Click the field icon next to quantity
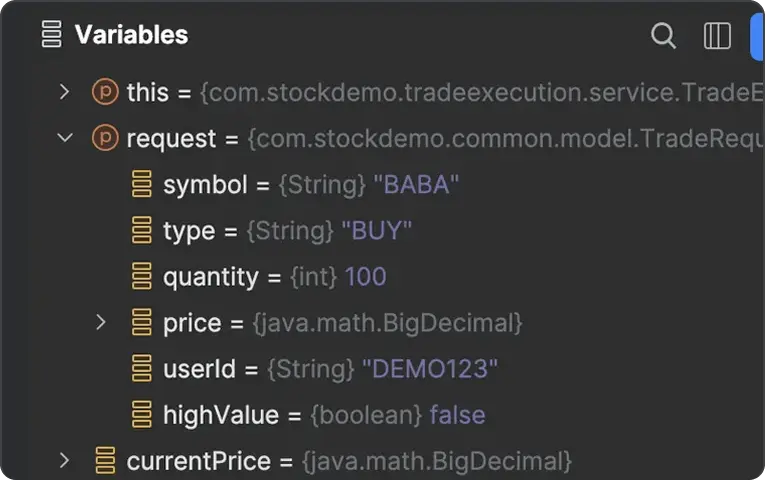Image resolution: width=765 pixels, height=480 pixels. (x=142, y=277)
